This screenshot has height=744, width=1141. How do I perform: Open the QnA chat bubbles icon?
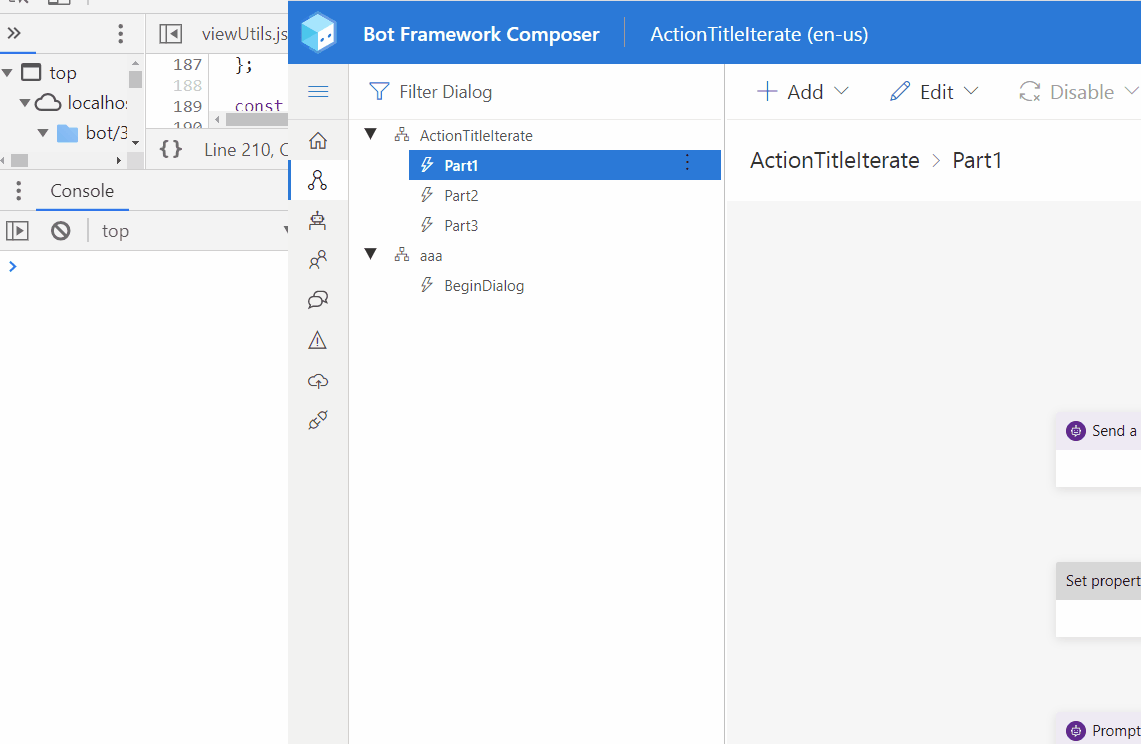[318, 300]
